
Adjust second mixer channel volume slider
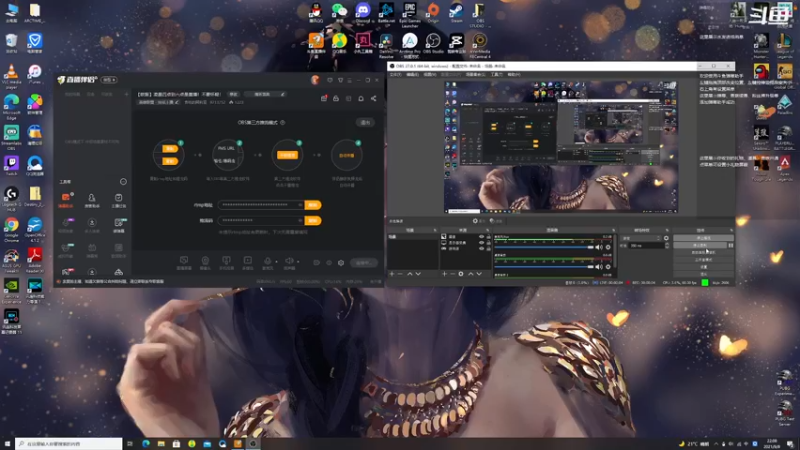tap(544, 266)
